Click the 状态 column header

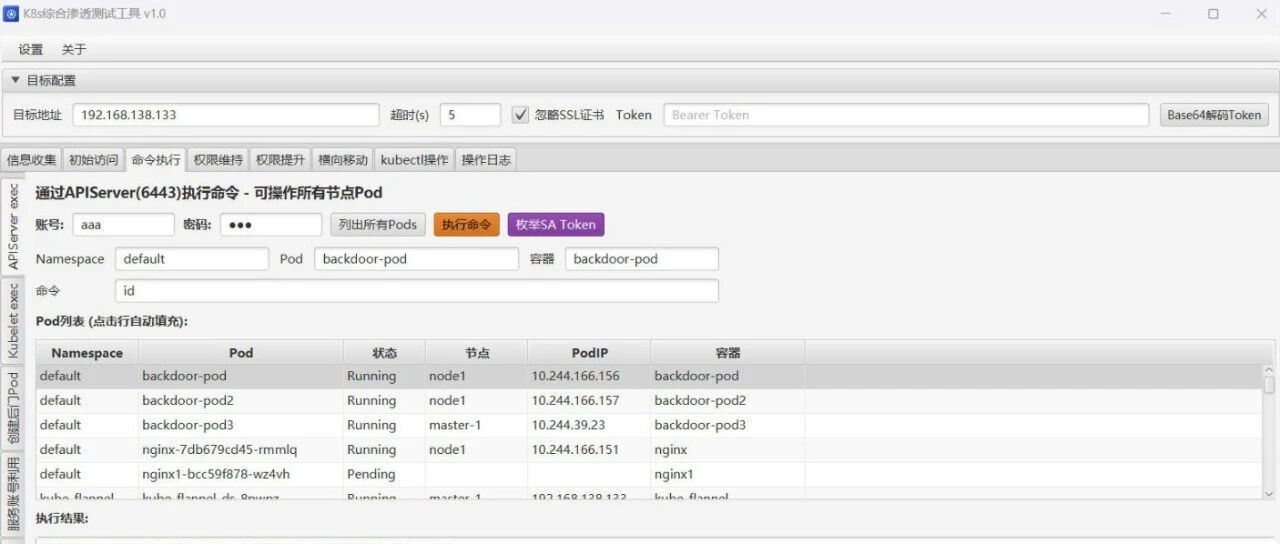[384, 353]
